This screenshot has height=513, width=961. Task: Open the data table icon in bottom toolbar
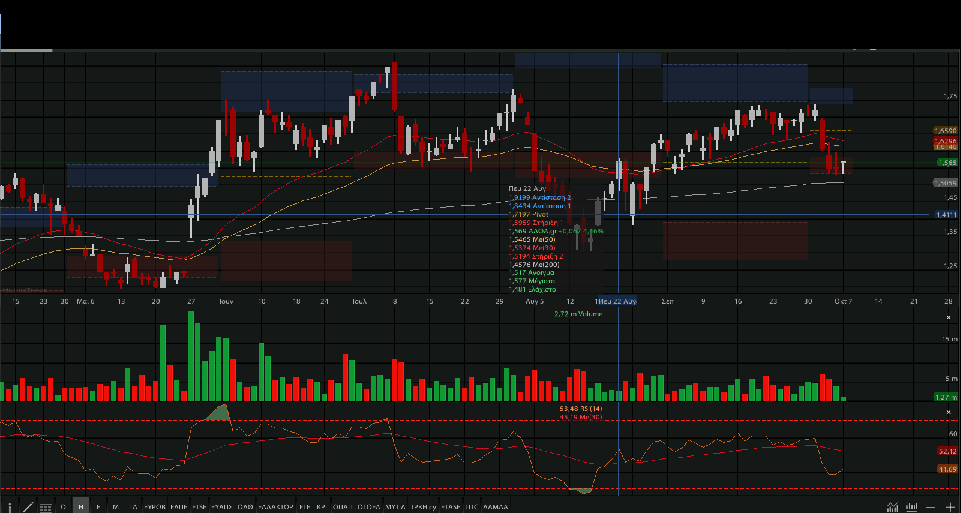click(x=45, y=507)
